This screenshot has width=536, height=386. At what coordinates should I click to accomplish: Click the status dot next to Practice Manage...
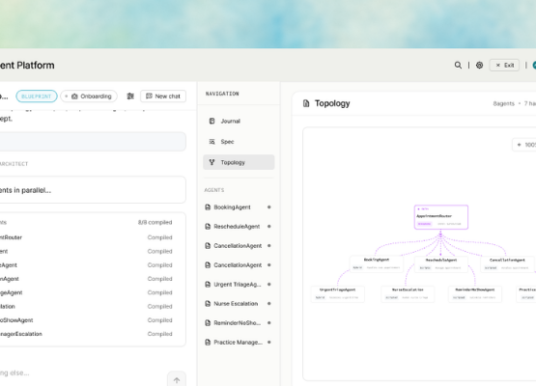point(269,342)
